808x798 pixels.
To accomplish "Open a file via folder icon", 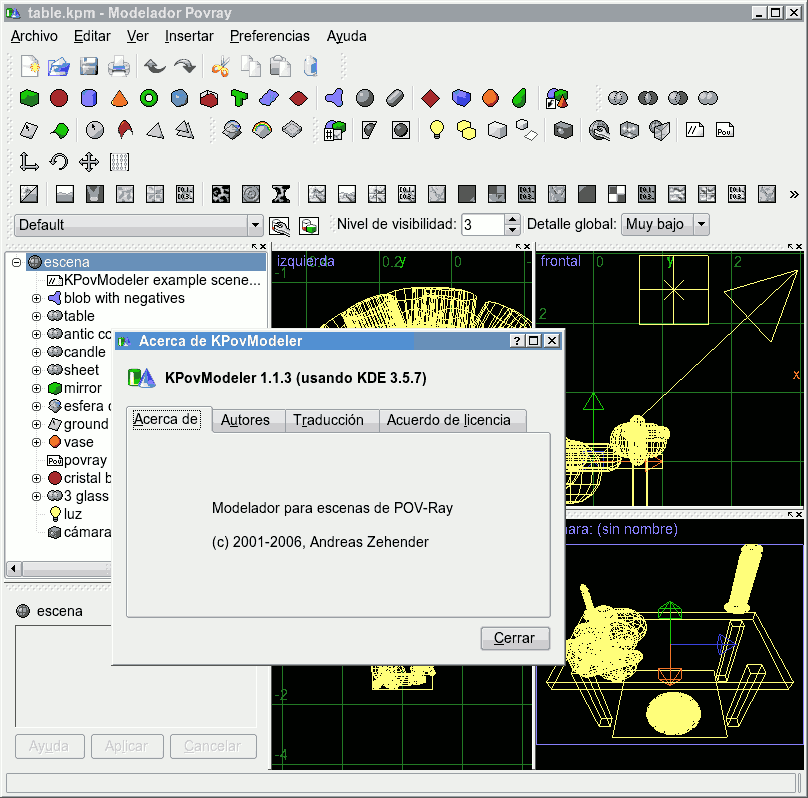I will (x=59, y=66).
